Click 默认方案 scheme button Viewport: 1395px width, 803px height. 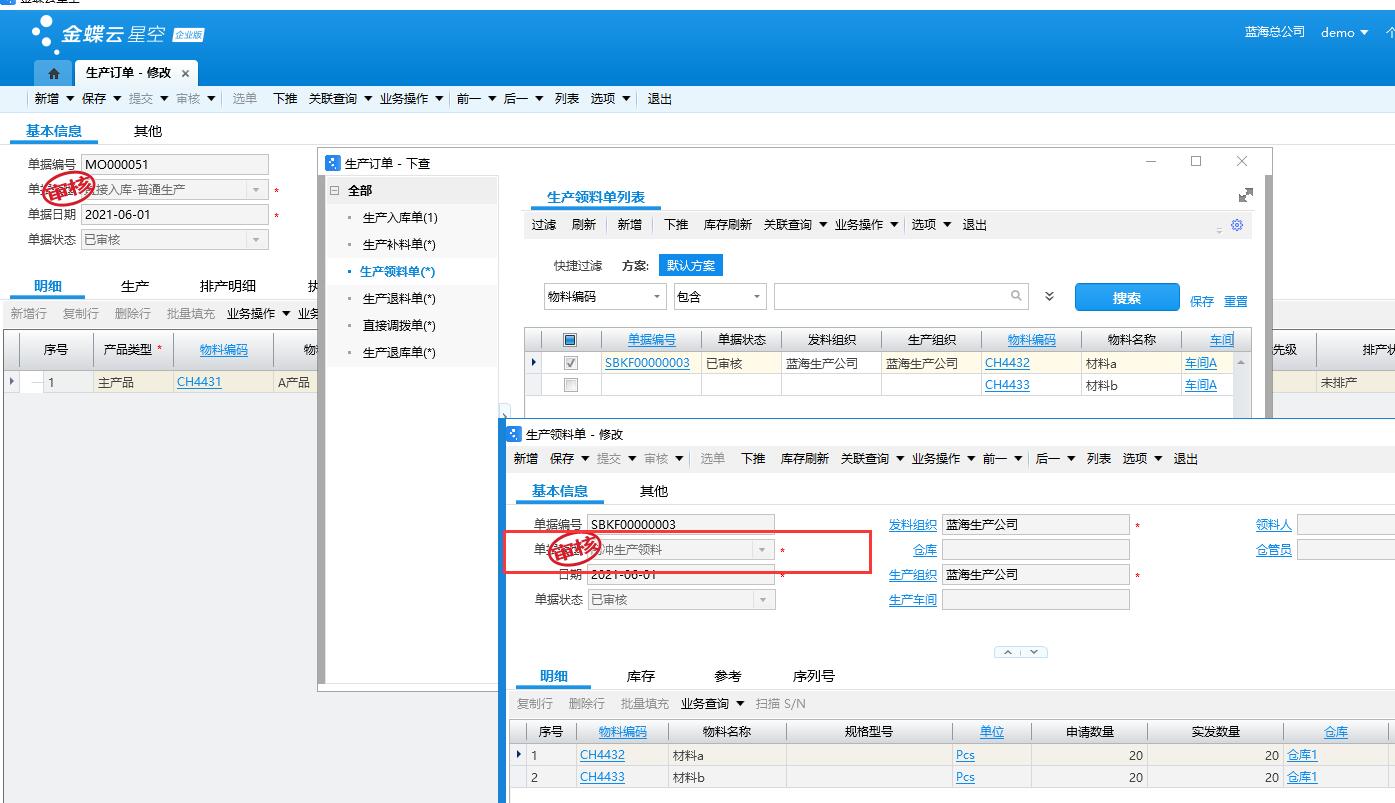point(690,266)
